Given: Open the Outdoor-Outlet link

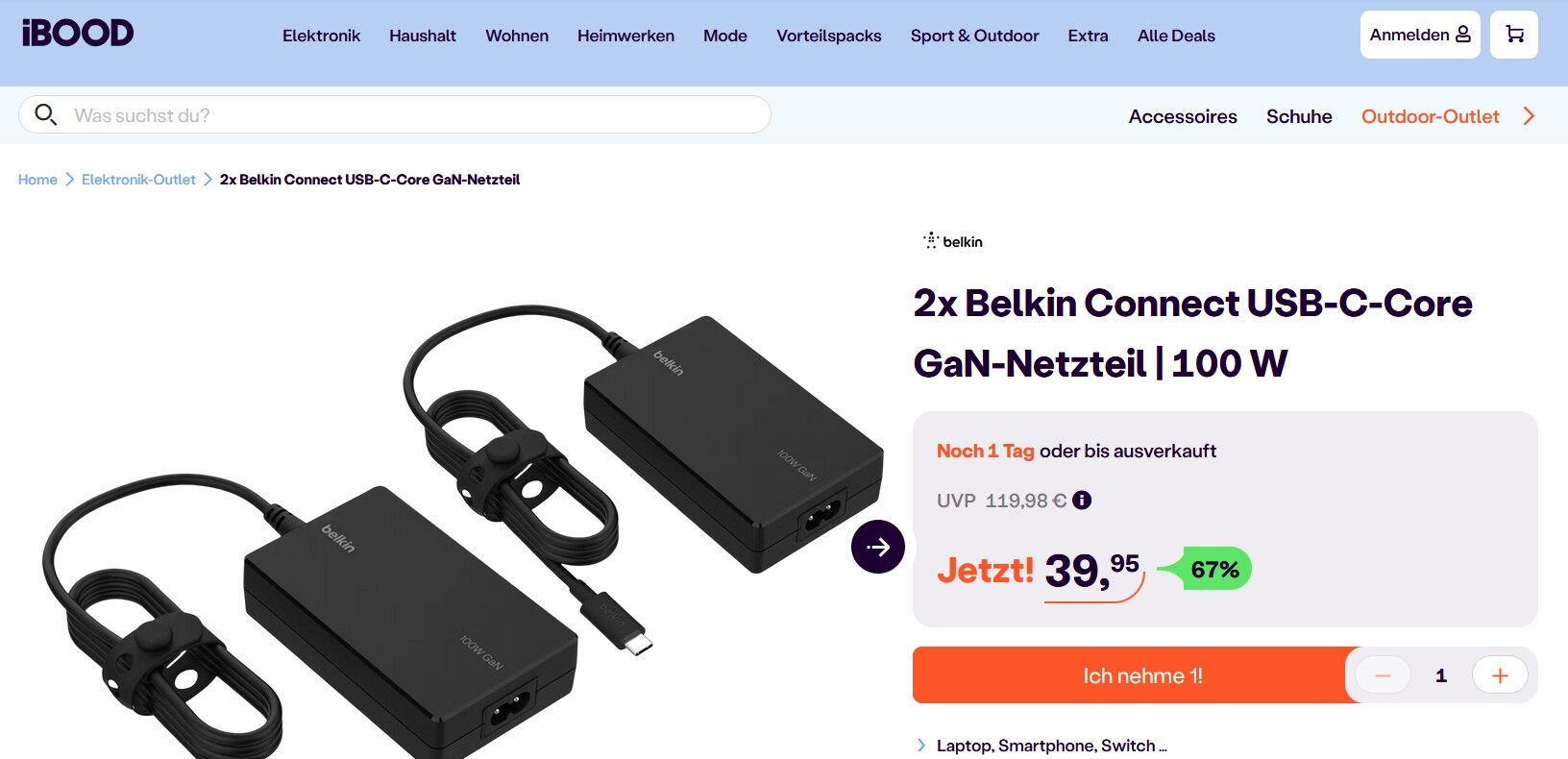Looking at the screenshot, I should [x=1430, y=116].
